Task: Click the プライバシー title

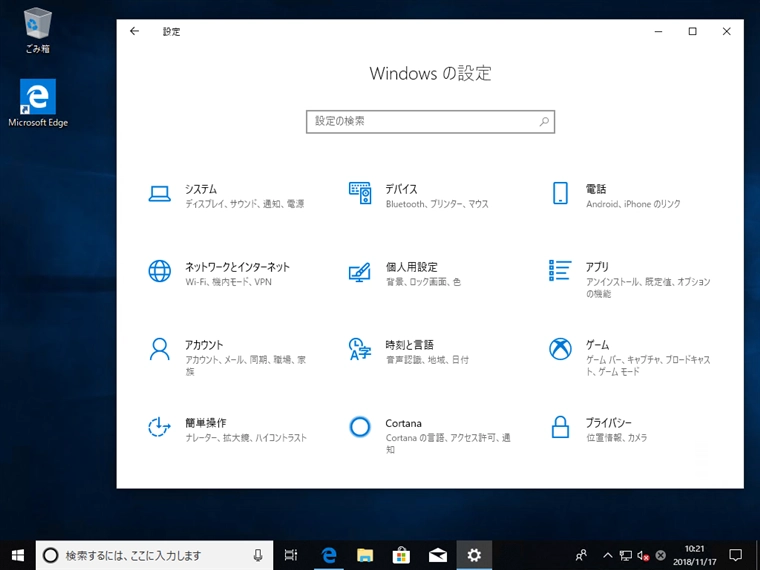Action: (609, 423)
